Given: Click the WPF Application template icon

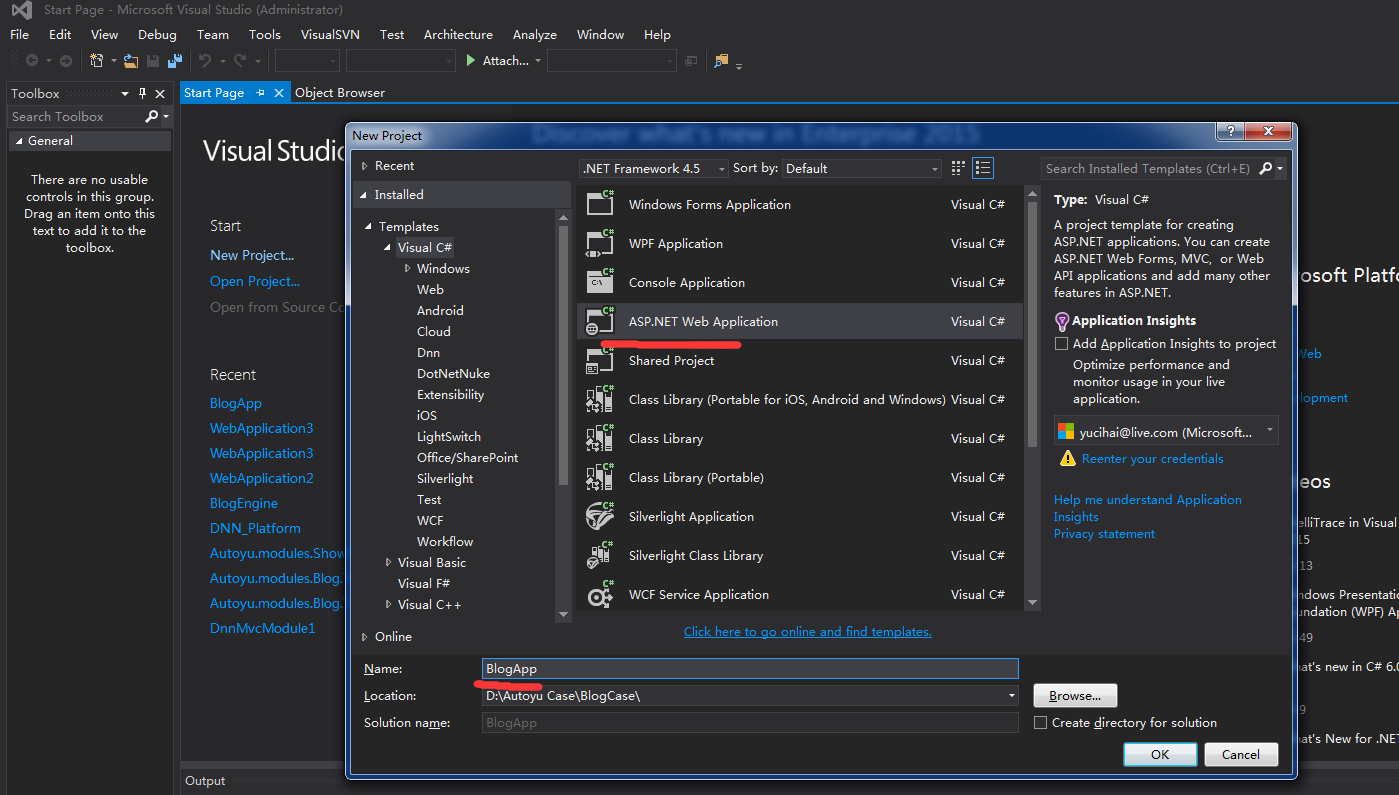Looking at the screenshot, I should pyautogui.click(x=600, y=243).
